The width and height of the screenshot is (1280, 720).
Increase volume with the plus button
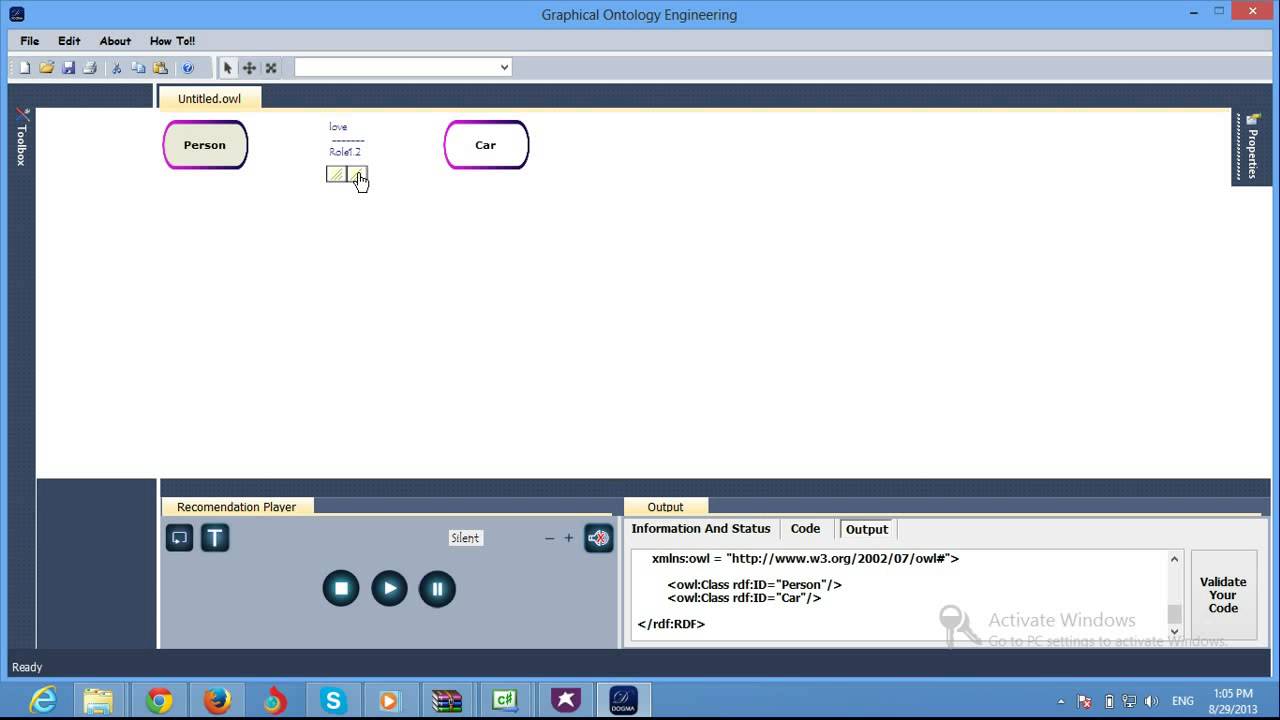tap(568, 538)
